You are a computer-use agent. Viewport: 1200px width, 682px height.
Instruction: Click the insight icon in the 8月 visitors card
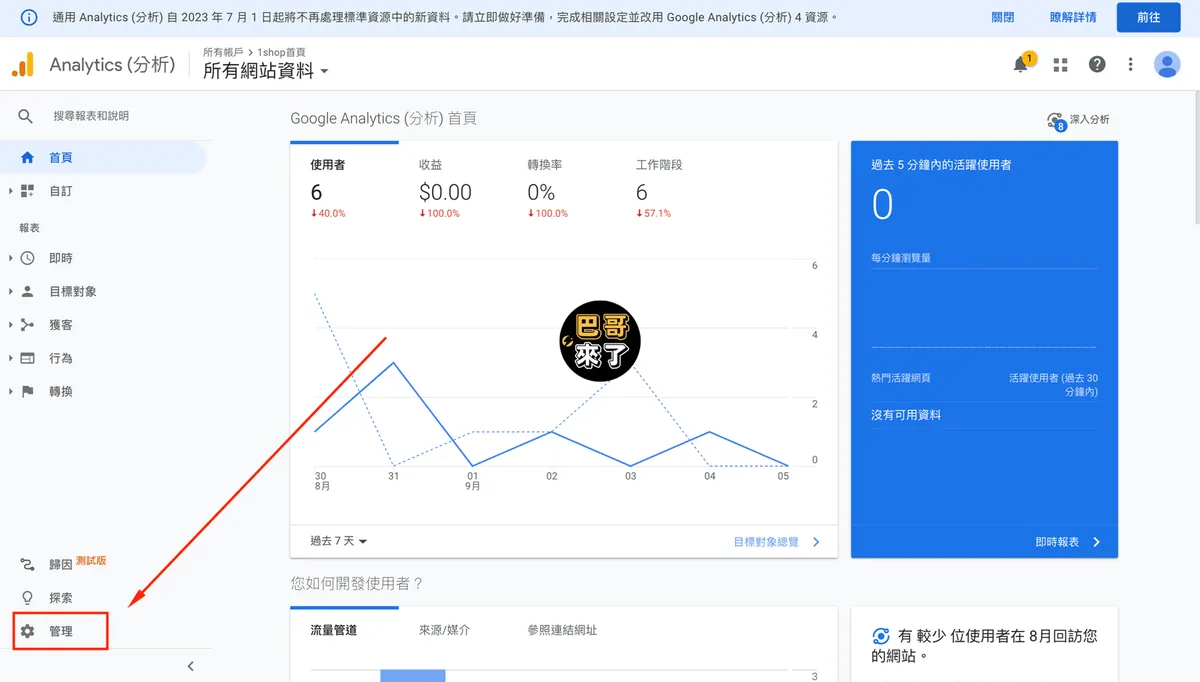pos(881,636)
